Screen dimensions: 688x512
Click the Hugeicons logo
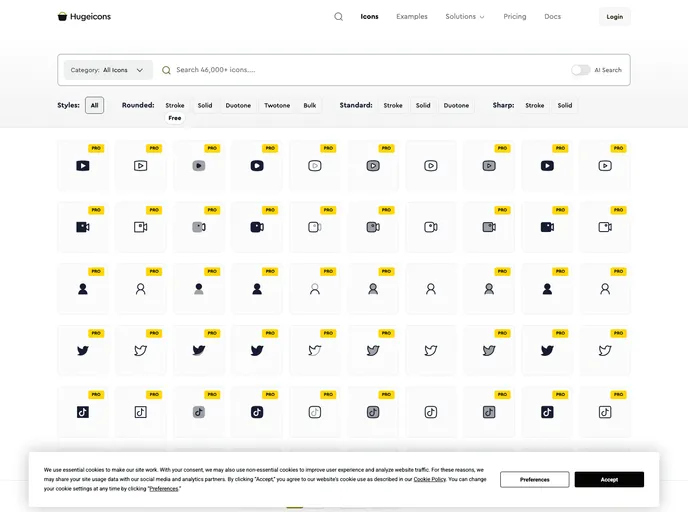point(85,16)
